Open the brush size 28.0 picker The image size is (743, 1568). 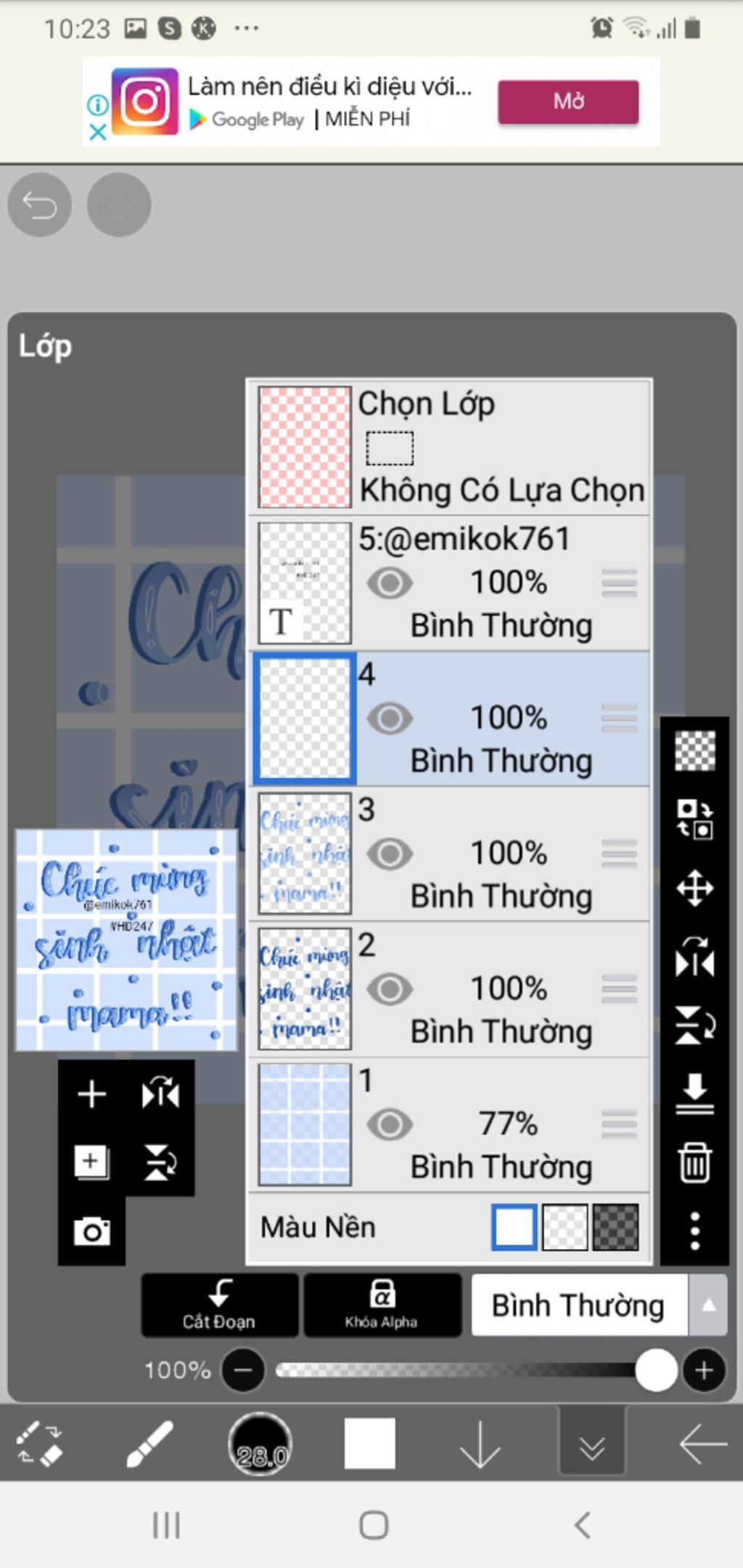[260, 1444]
